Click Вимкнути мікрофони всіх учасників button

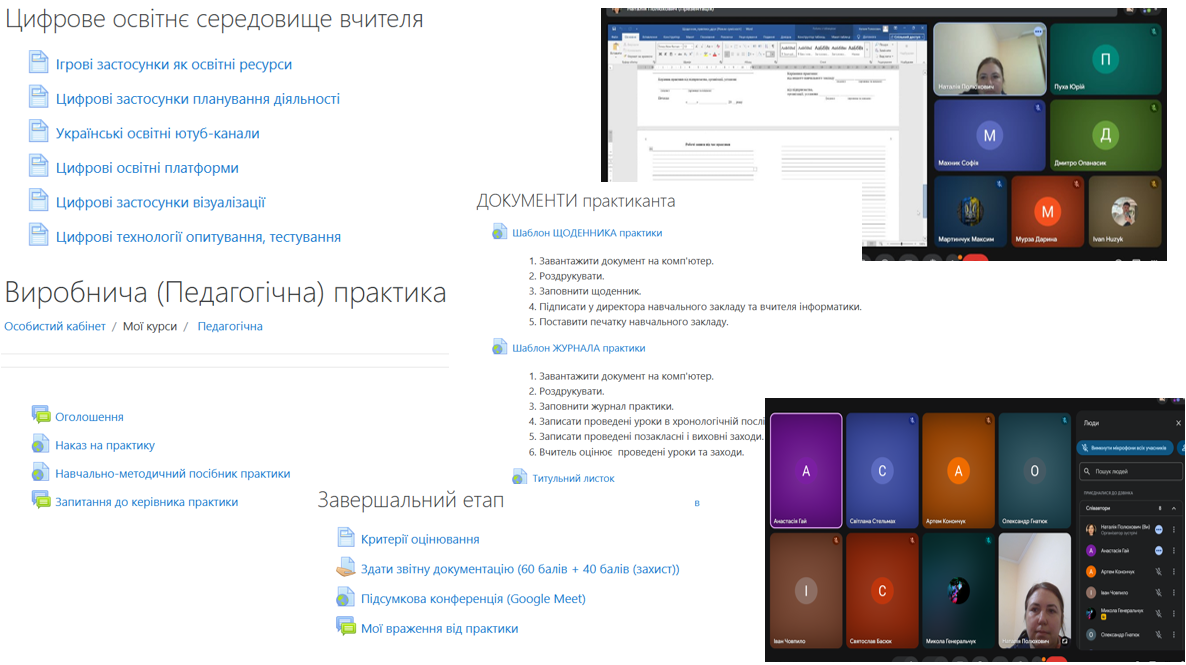(x=1121, y=449)
